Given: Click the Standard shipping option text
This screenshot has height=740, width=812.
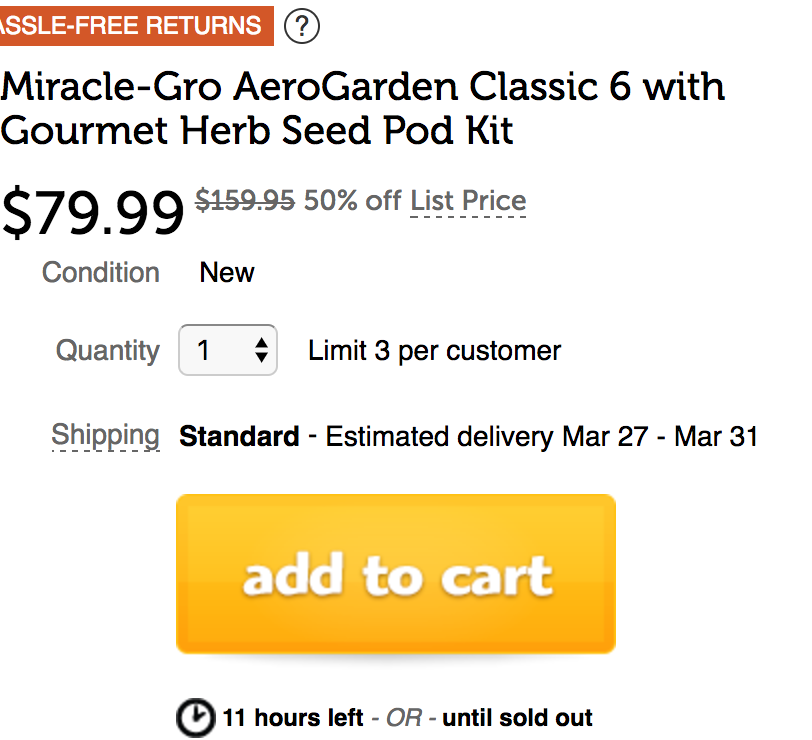Looking at the screenshot, I should [x=239, y=437].
